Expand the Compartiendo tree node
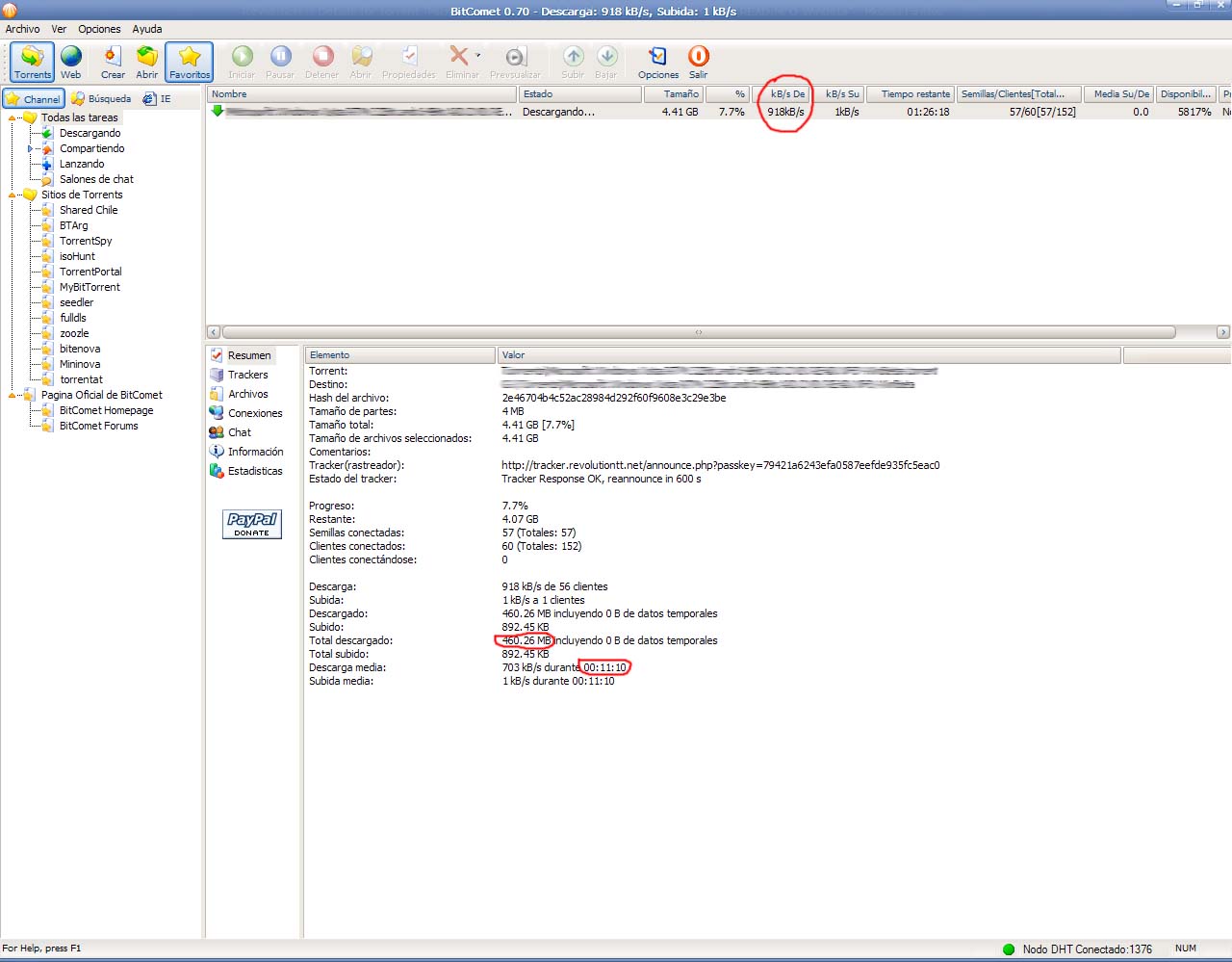Screen dimensions: 1232x962 31,148
